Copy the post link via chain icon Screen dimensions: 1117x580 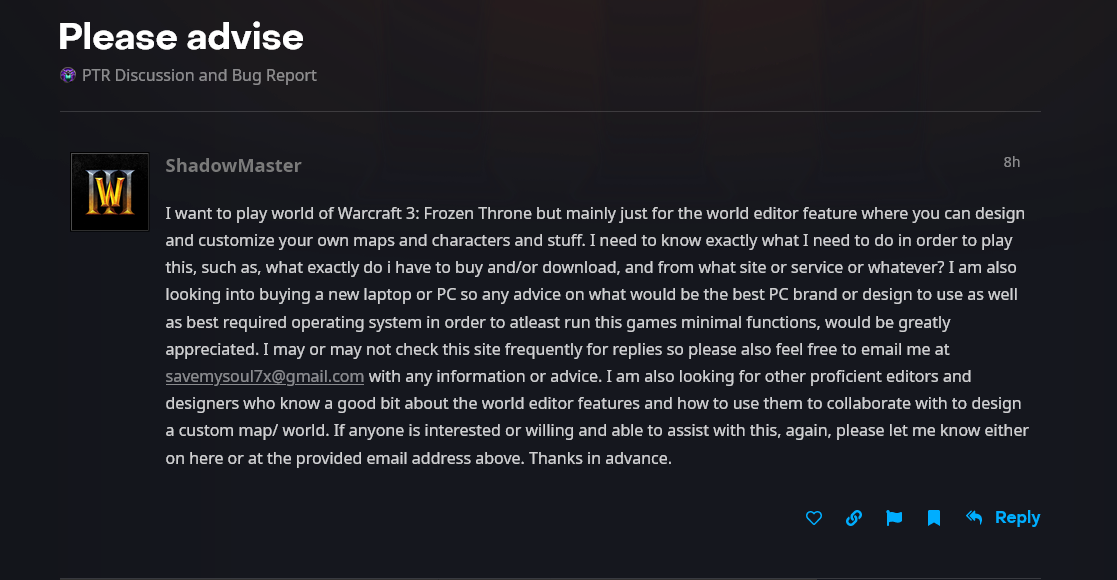(x=854, y=518)
